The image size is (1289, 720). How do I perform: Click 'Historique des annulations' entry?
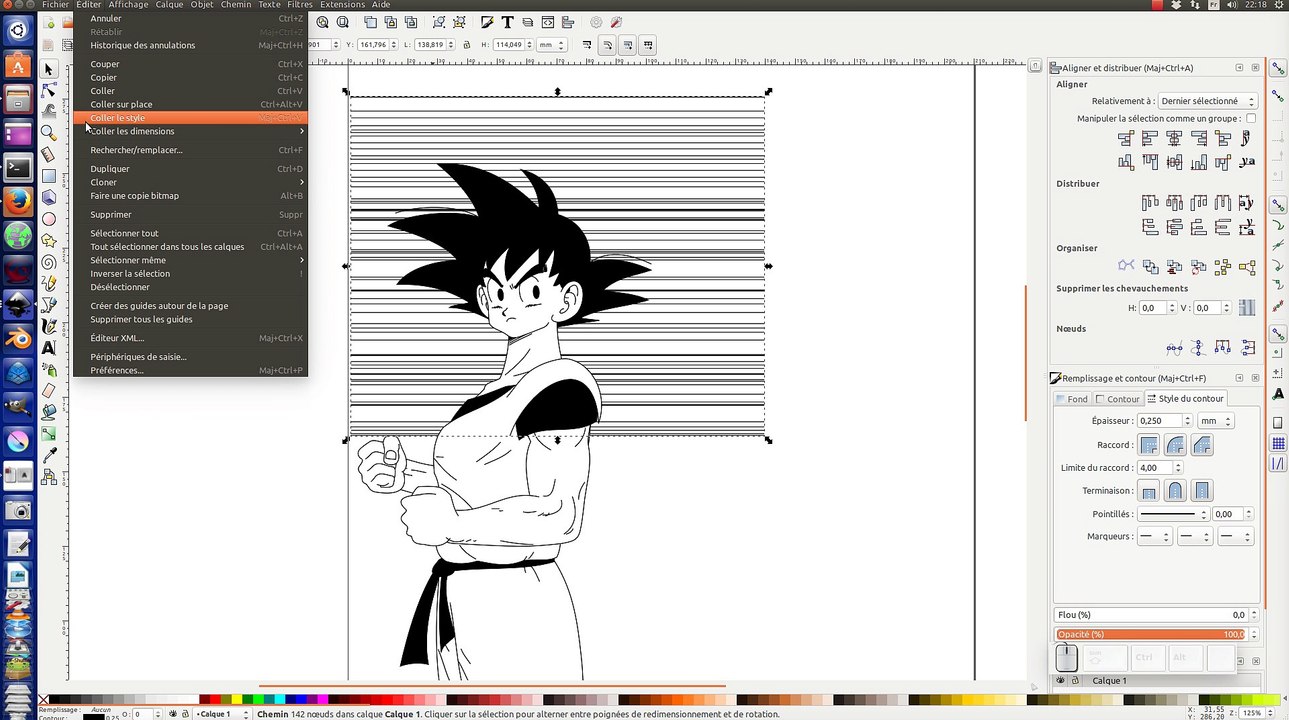(190, 45)
